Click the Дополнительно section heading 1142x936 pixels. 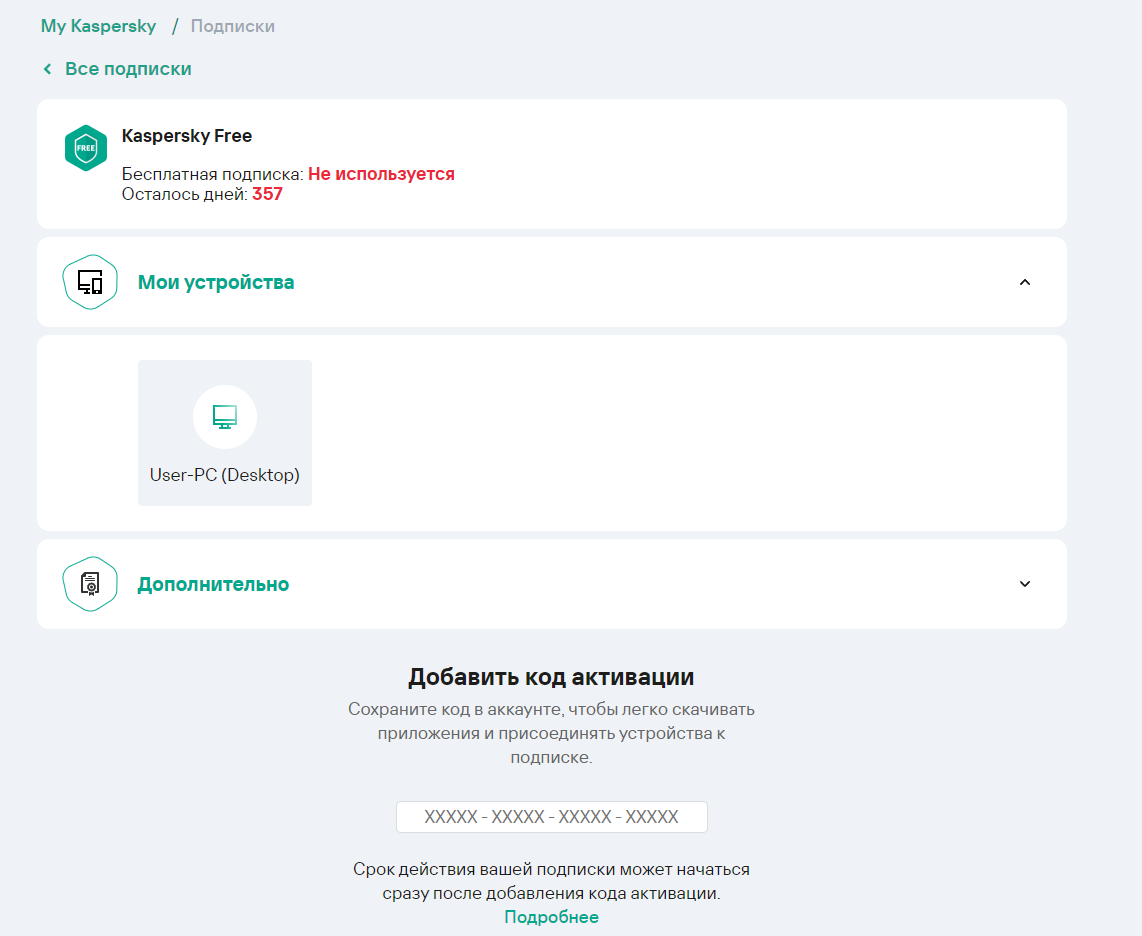(x=213, y=584)
